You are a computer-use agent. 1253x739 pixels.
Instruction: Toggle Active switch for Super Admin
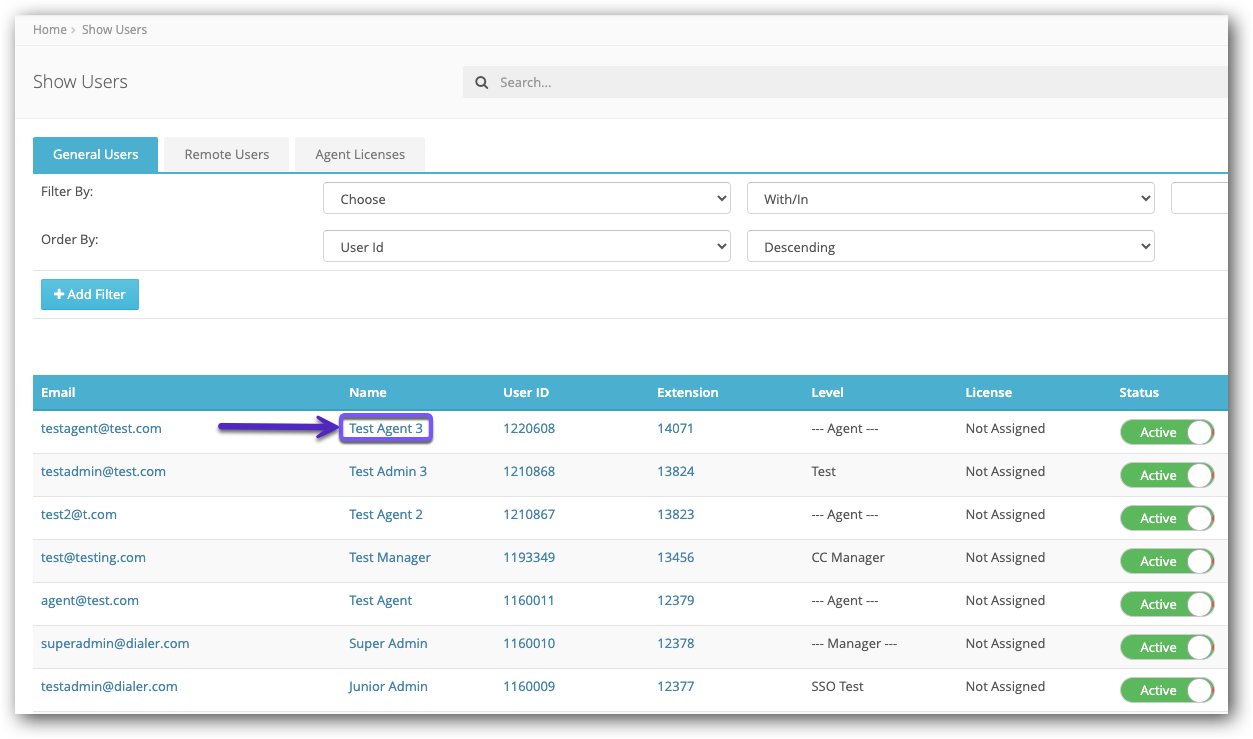(1166, 647)
